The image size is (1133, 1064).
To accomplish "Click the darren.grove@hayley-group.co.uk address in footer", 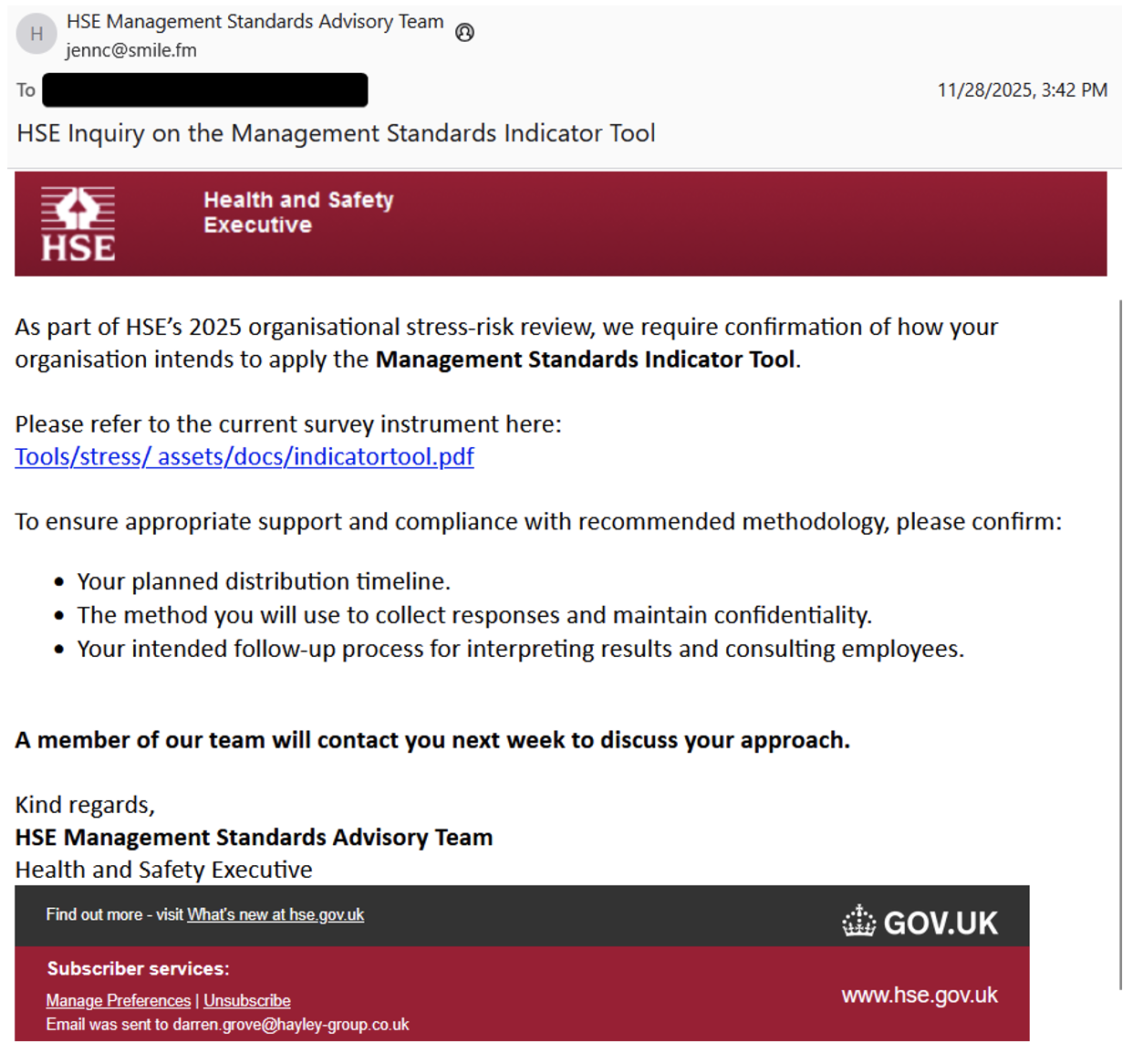I will pos(291,1024).
